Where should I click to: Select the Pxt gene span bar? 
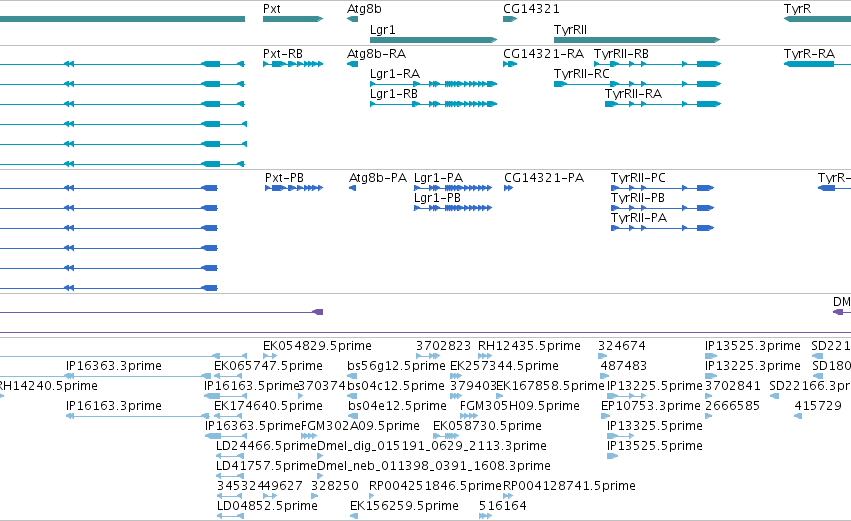tap(293, 19)
